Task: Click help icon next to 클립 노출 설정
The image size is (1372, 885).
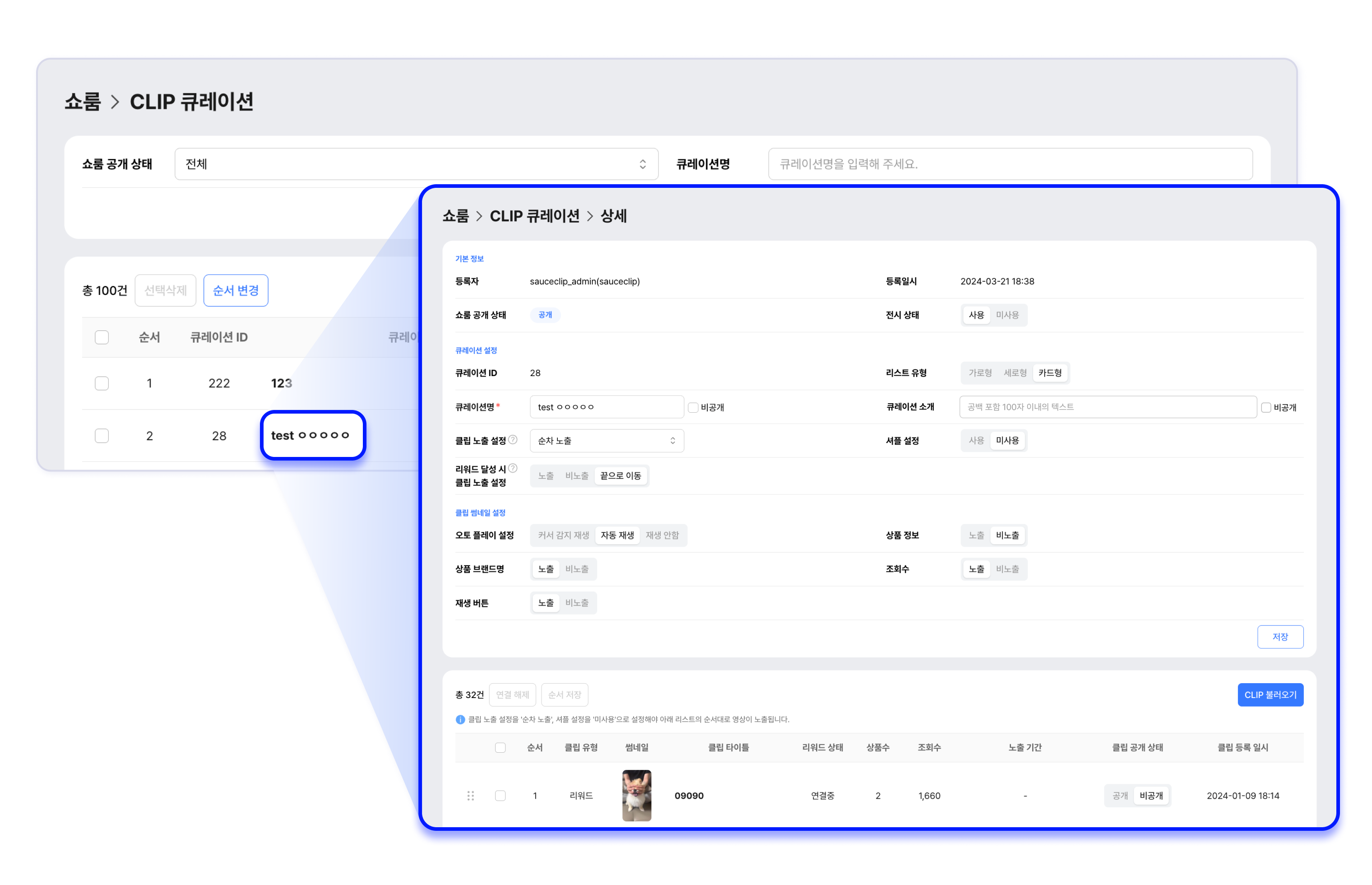Action: [513, 440]
